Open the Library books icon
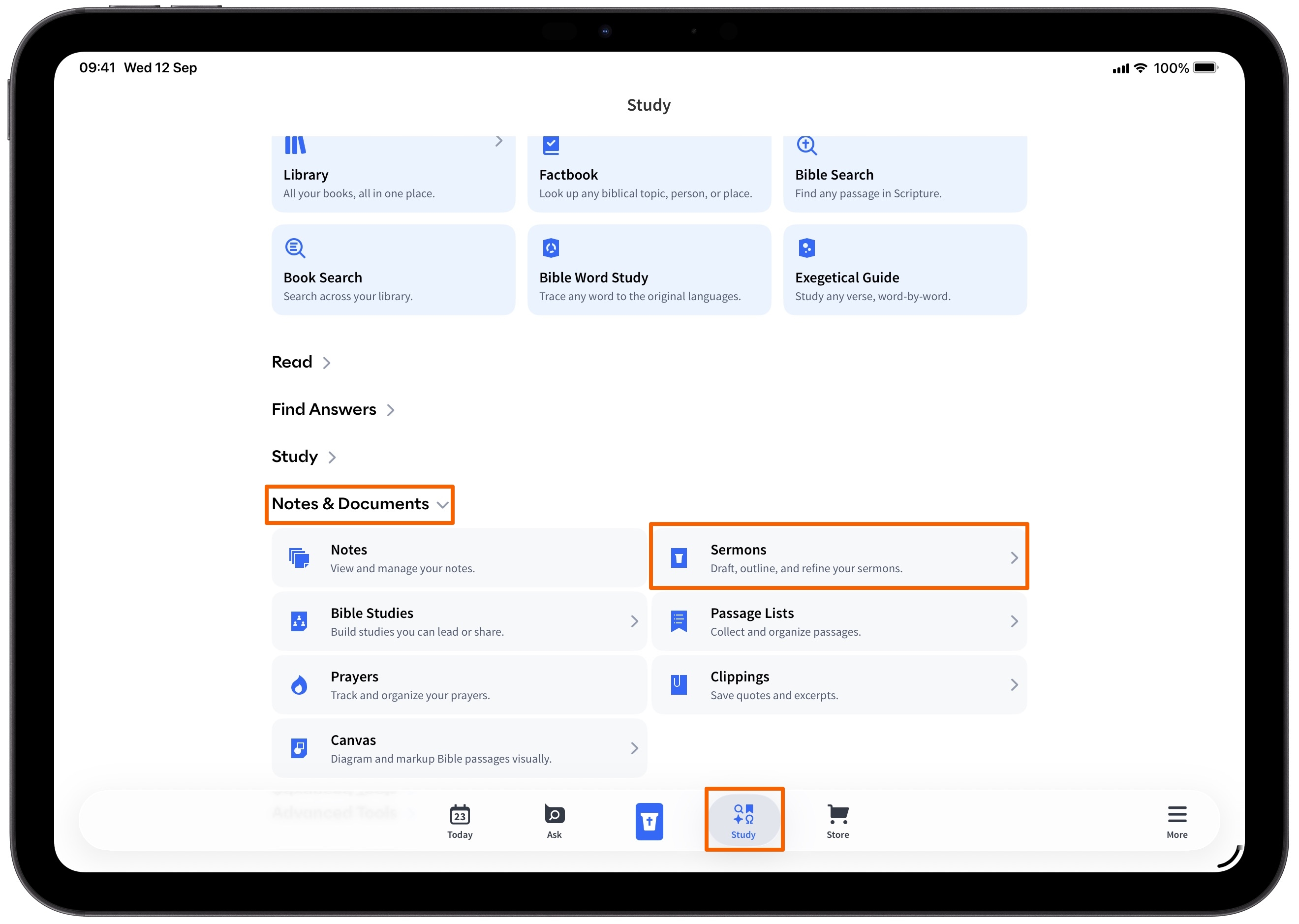 [x=295, y=145]
